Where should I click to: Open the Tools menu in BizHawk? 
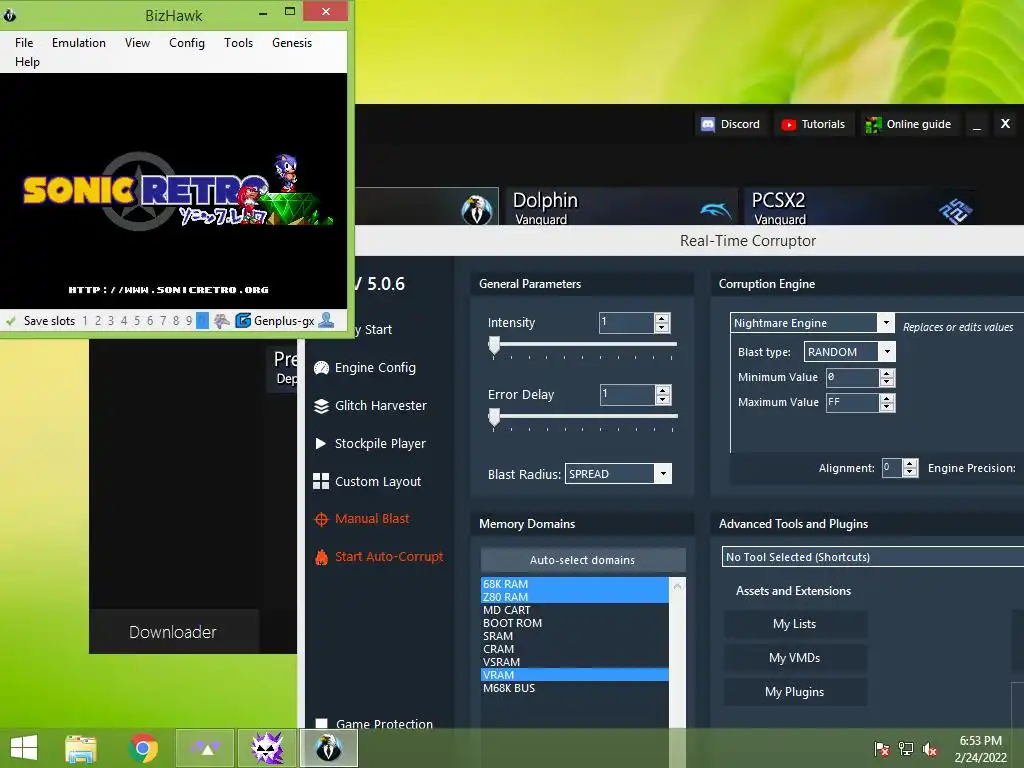238,43
